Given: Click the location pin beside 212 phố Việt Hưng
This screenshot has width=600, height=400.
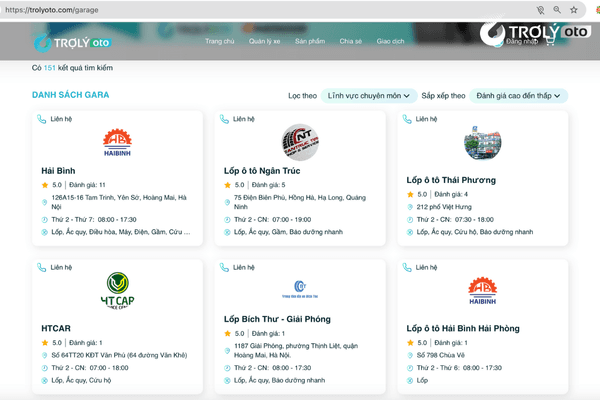Looking at the screenshot, I should click(410, 207).
